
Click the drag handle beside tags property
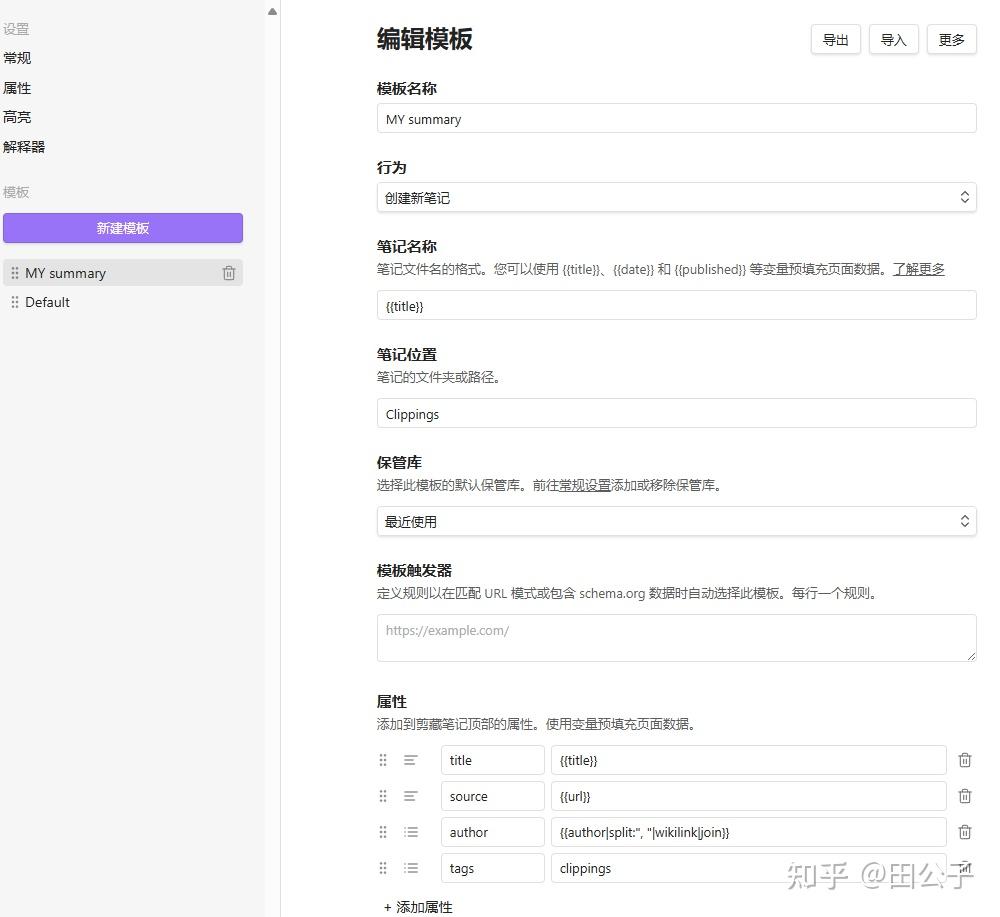pos(382,868)
